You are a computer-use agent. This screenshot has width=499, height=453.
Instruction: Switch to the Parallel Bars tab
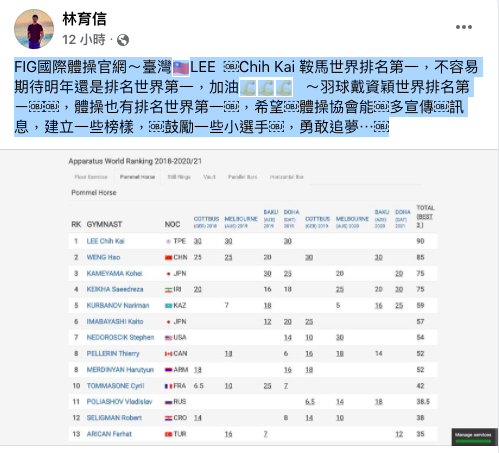pos(242,177)
